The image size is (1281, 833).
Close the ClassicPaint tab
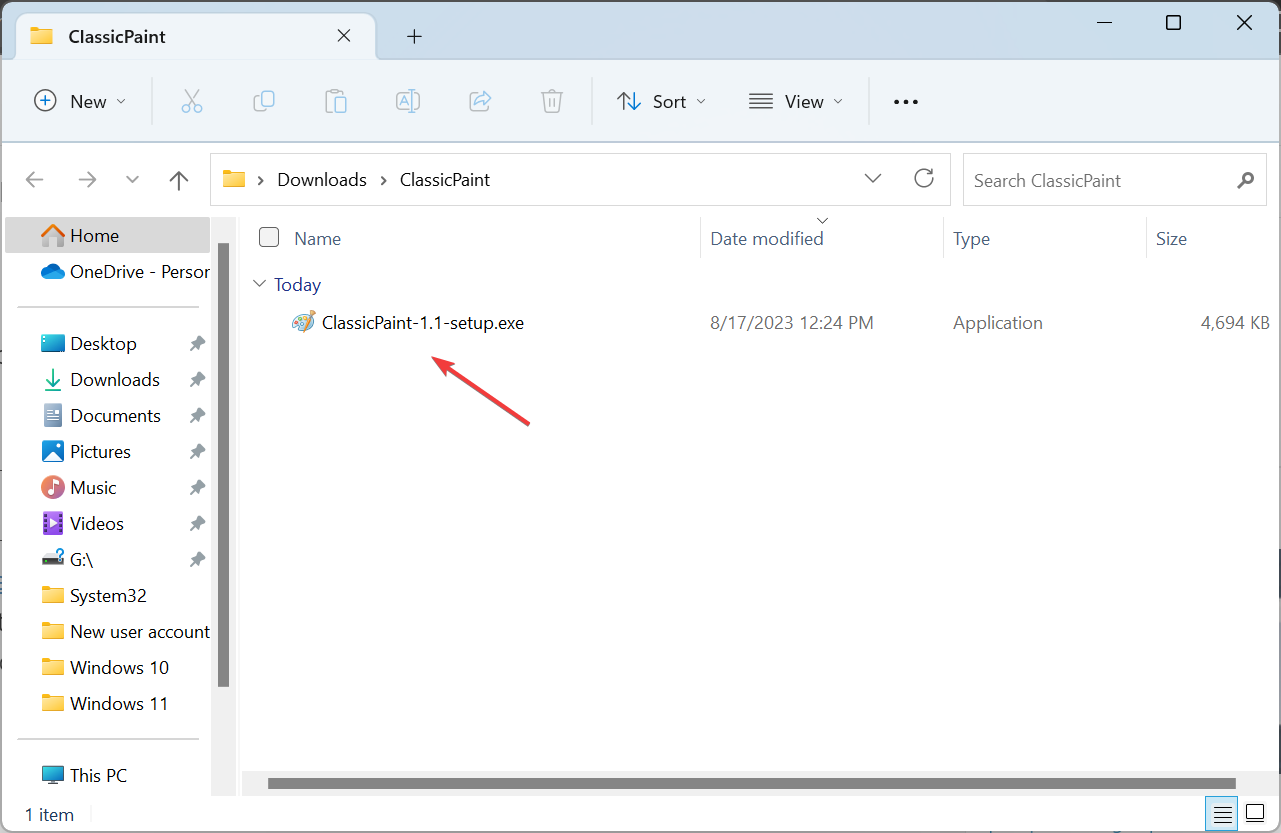pyautogui.click(x=344, y=36)
